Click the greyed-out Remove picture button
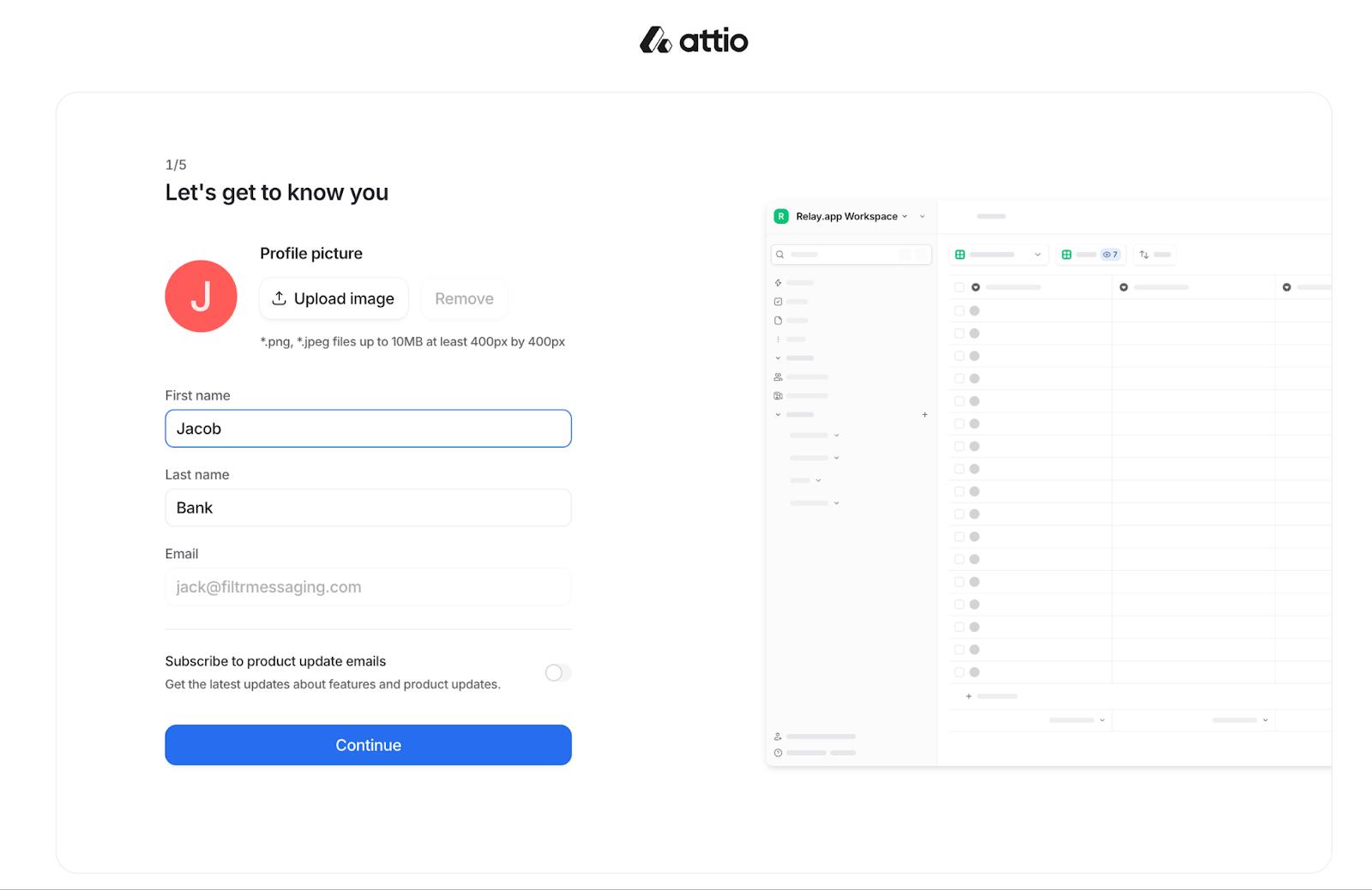Viewport: 1372px width, 890px height. point(464,298)
